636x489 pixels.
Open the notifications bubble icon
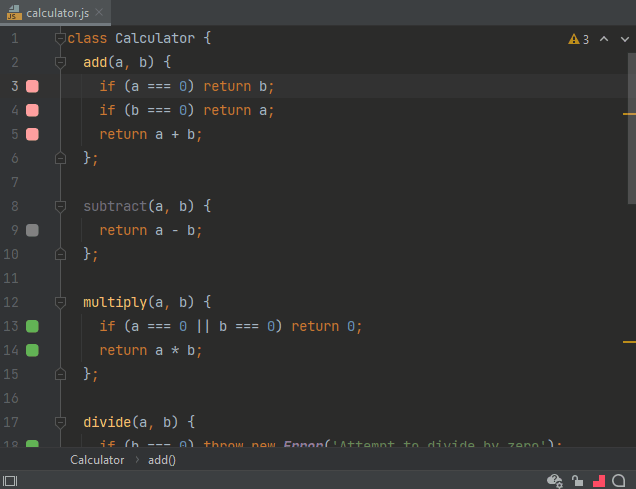pos(620,480)
